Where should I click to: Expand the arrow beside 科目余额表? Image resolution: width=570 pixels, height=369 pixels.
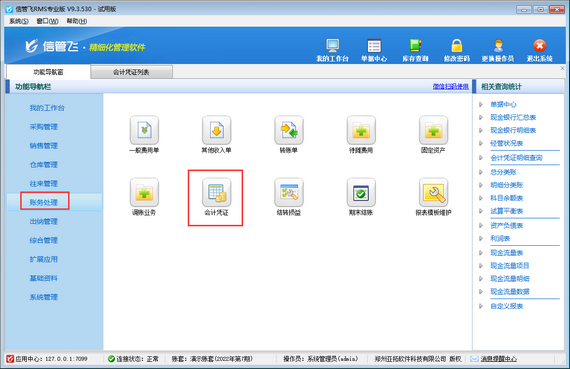(x=481, y=198)
